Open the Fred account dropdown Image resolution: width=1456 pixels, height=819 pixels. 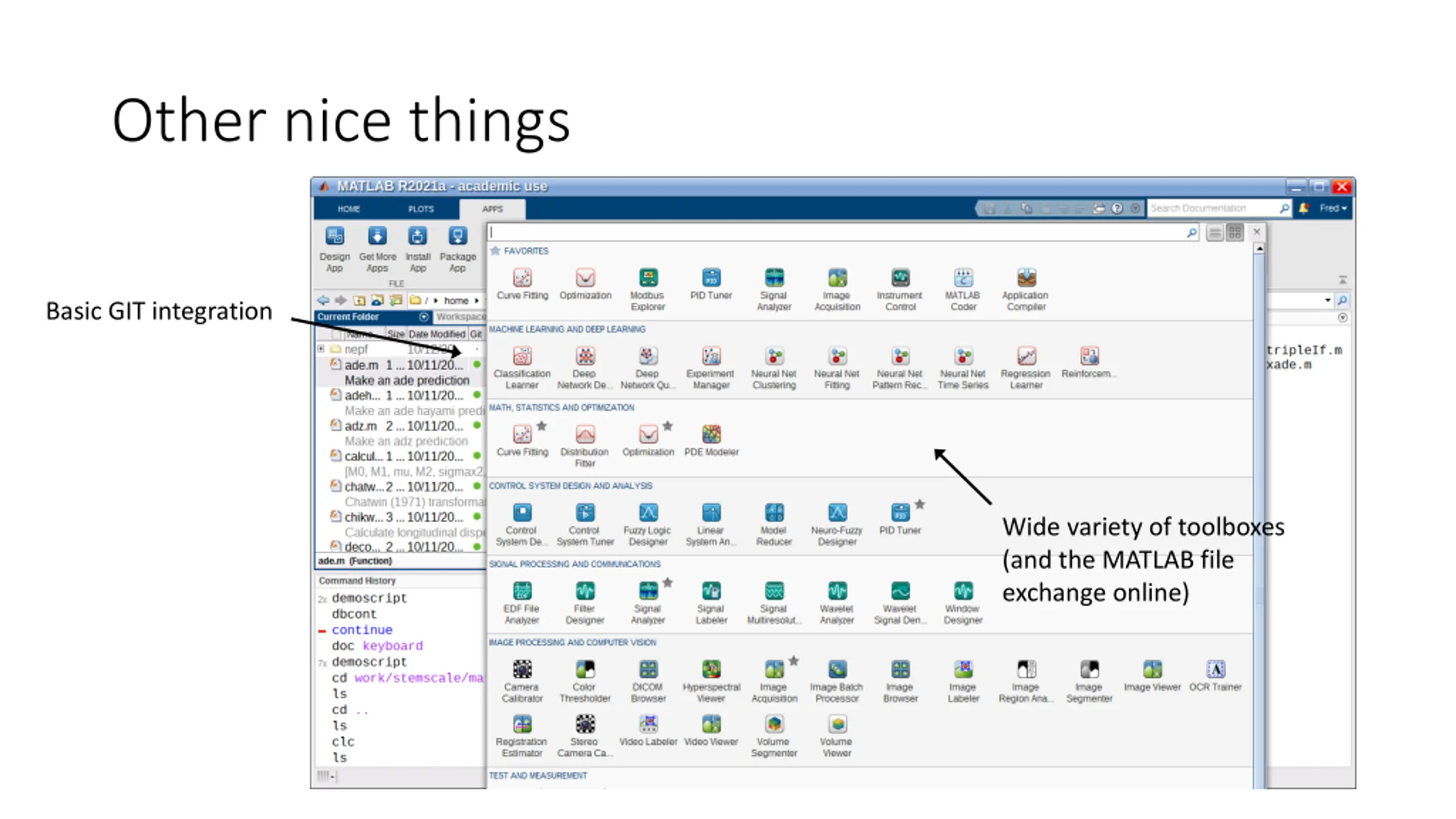click(1334, 209)
